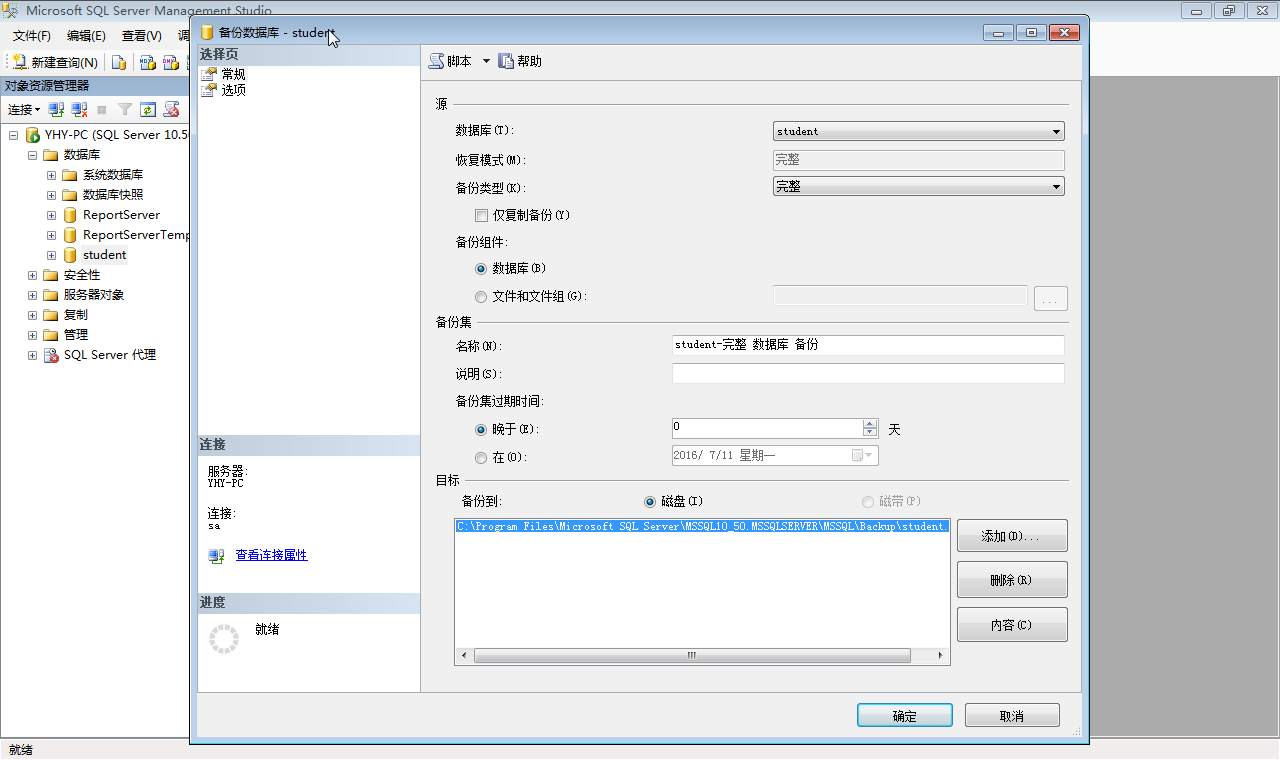Increase expiration days with up spinner
The height and width of the screenshot is (760, 1280).
click(x=870, y=423)
